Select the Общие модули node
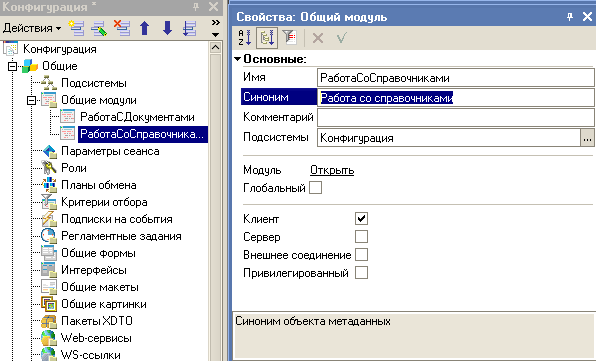 click(99, 100)
